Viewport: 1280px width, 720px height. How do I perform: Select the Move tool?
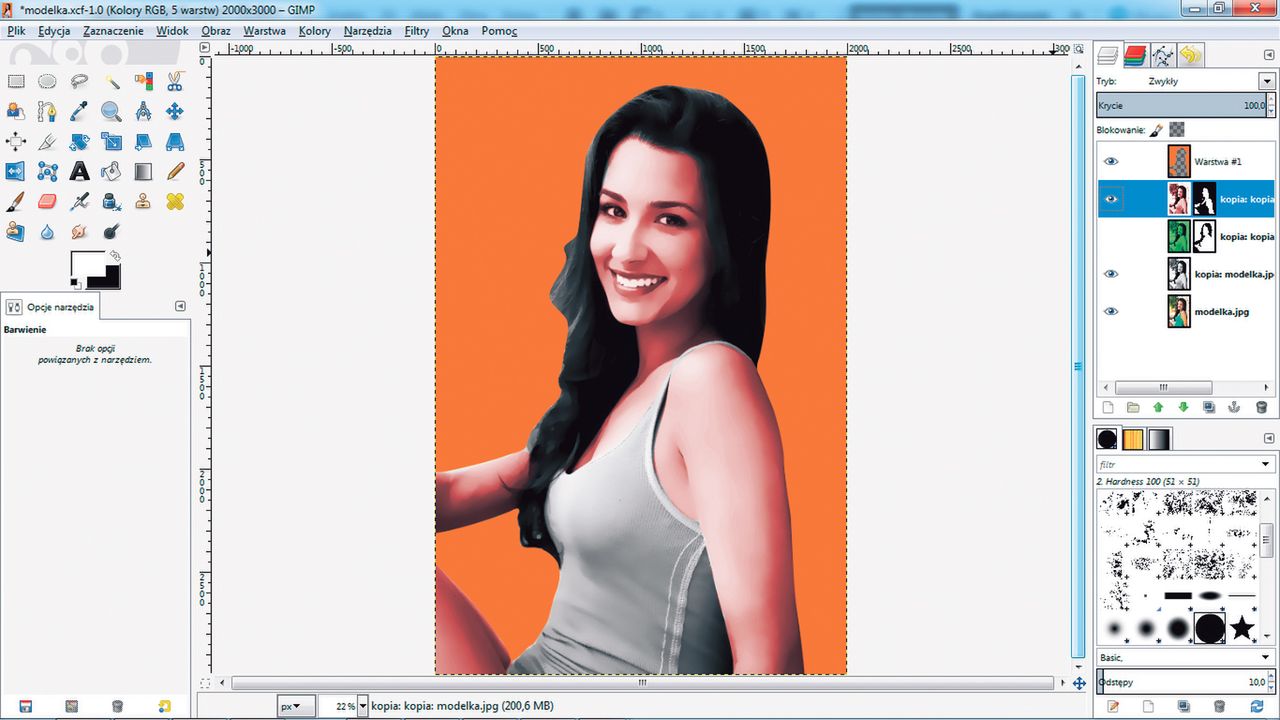pyautogui.click(x=175, y=111)
